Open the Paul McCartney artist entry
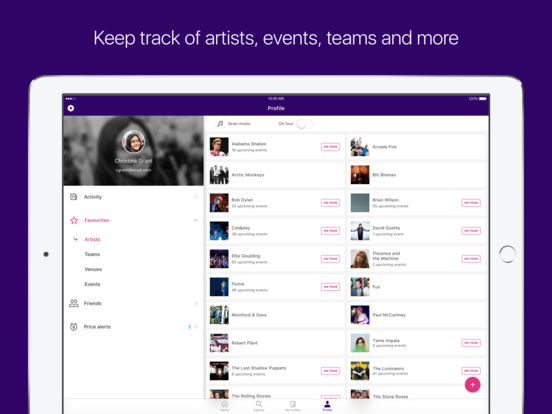The height and width of the screenshot is (414, 552). click(x=416, y=315)
